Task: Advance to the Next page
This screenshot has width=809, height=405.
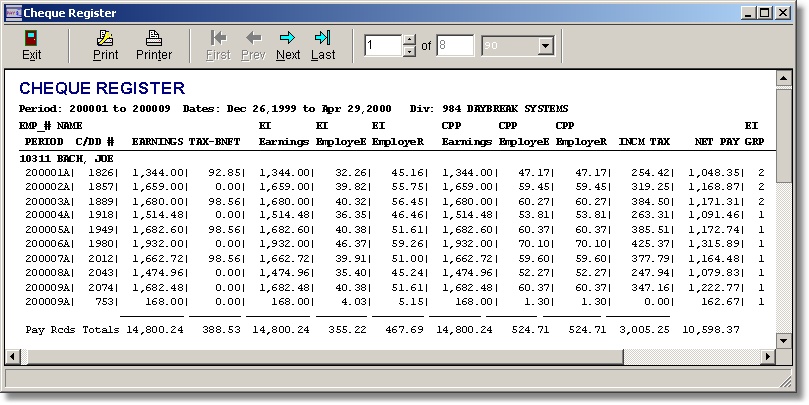Action: pyautogui.click(x=288, y=45)
